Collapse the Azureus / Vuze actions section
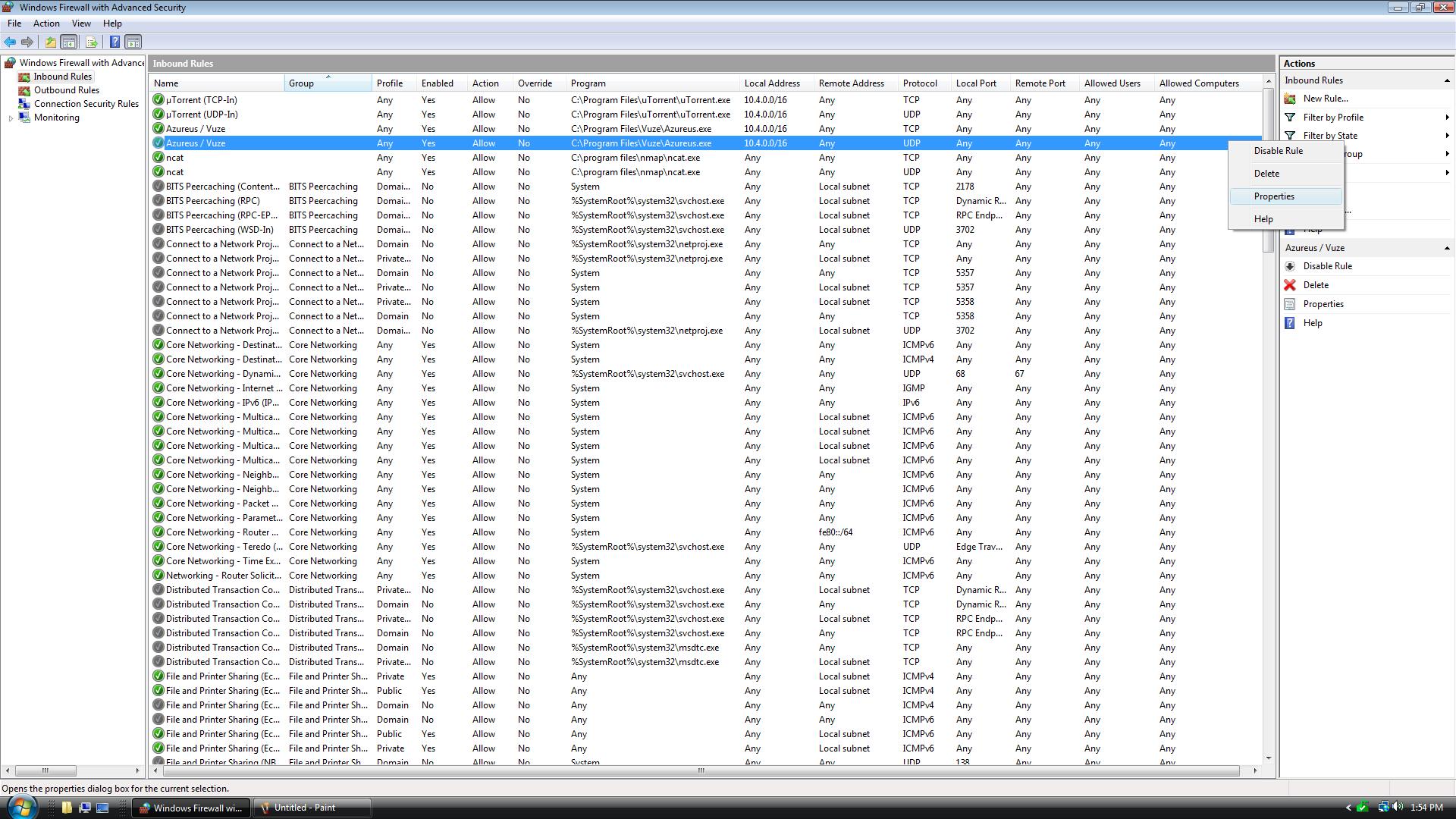1456x819 pixels. pyautogui.click(x=1446, y=248)
